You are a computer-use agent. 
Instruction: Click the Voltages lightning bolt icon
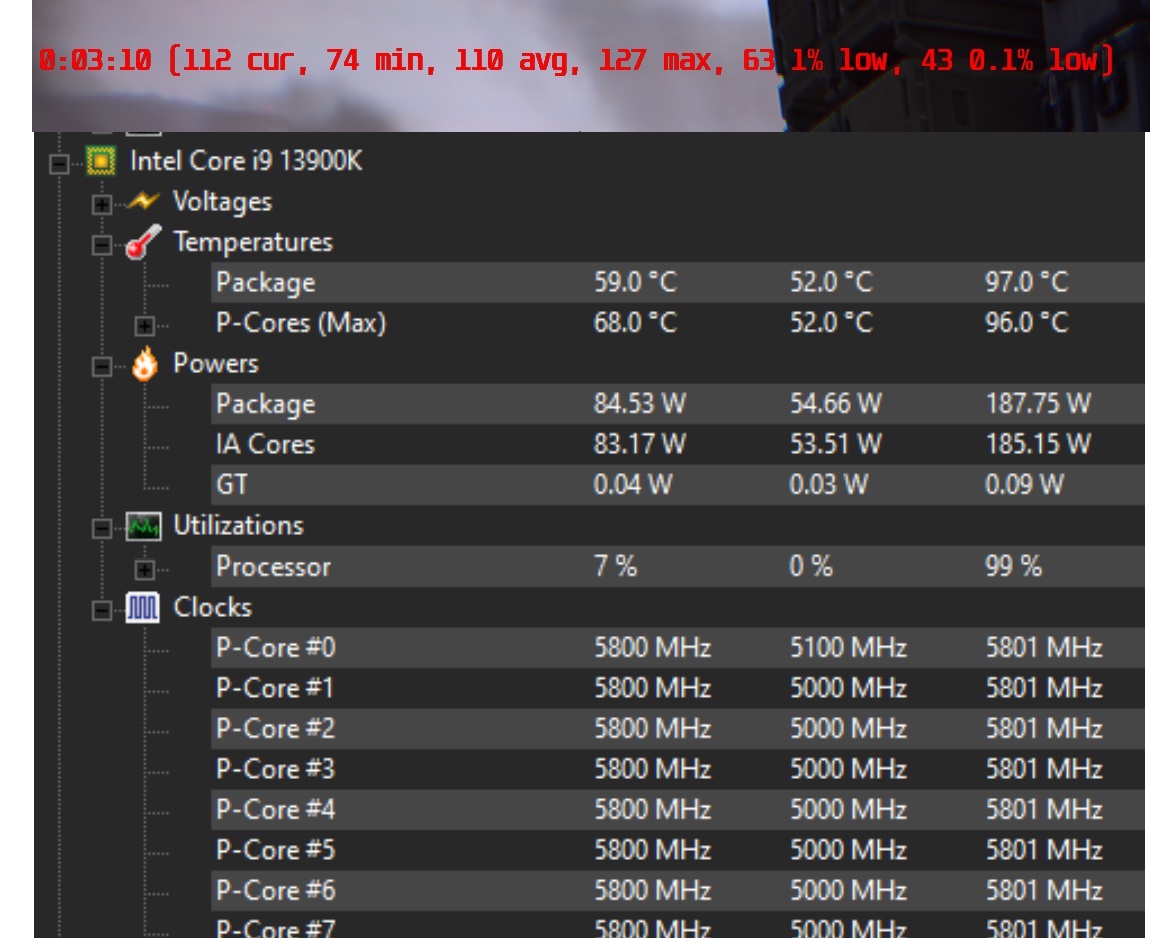coord(143,200)
